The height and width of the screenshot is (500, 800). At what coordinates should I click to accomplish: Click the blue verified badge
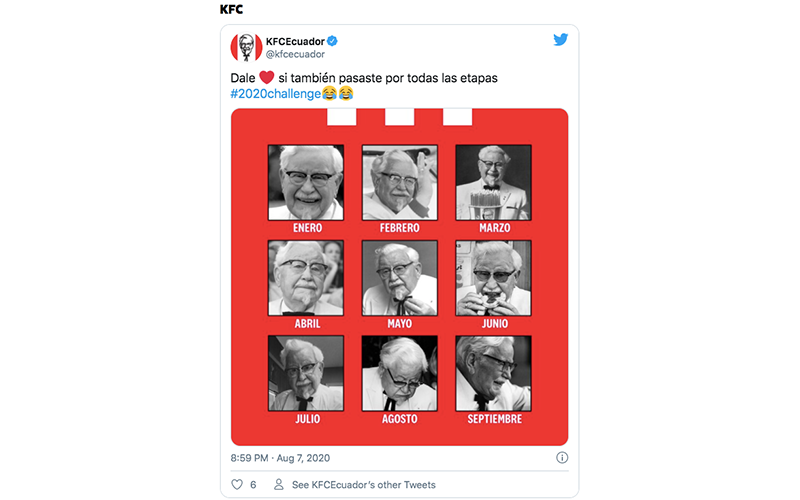point(332,41)
